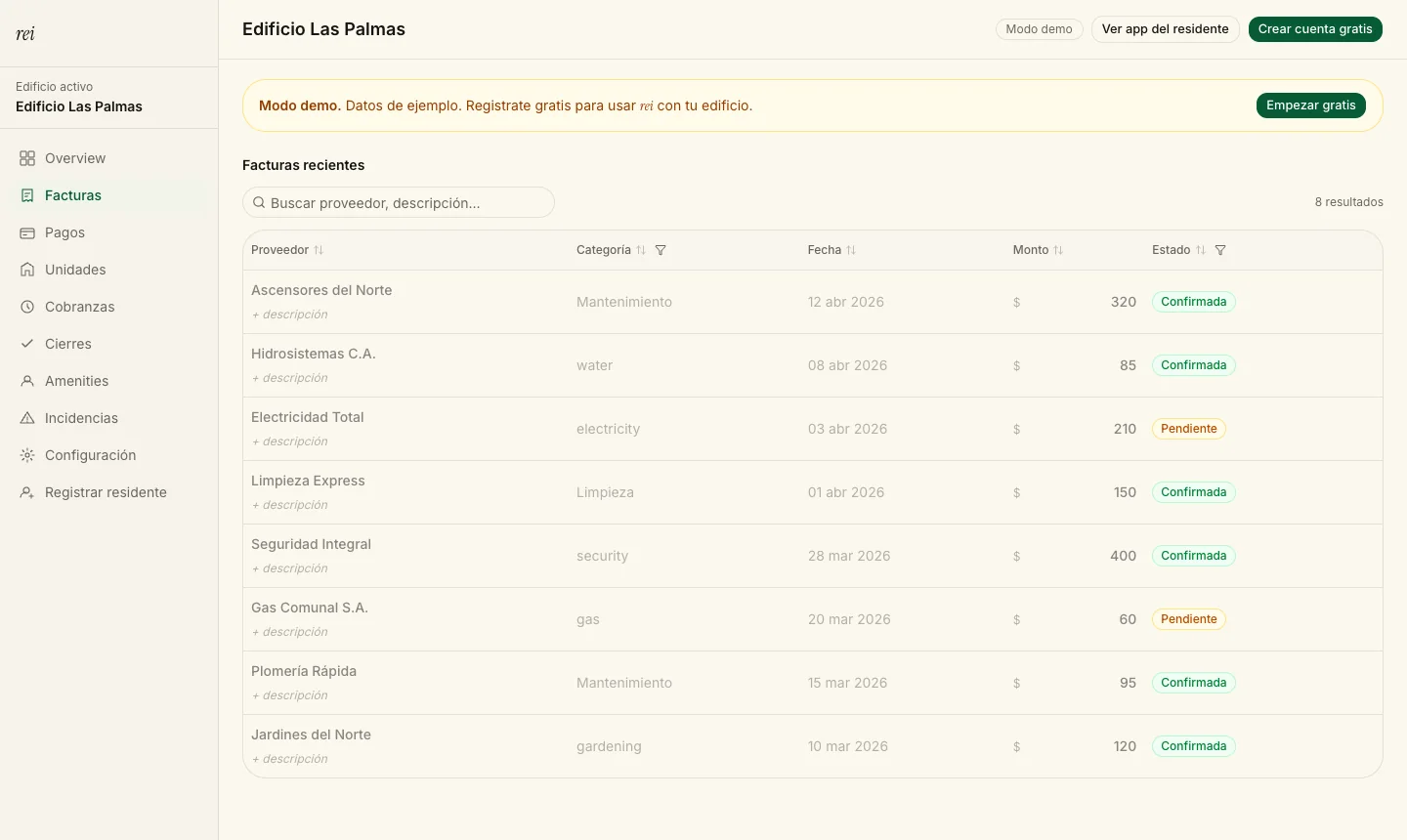The image size is (1407, 840).
Task: Click the Overview grid icon in sidebar
Action: click(x=27, y=158)
